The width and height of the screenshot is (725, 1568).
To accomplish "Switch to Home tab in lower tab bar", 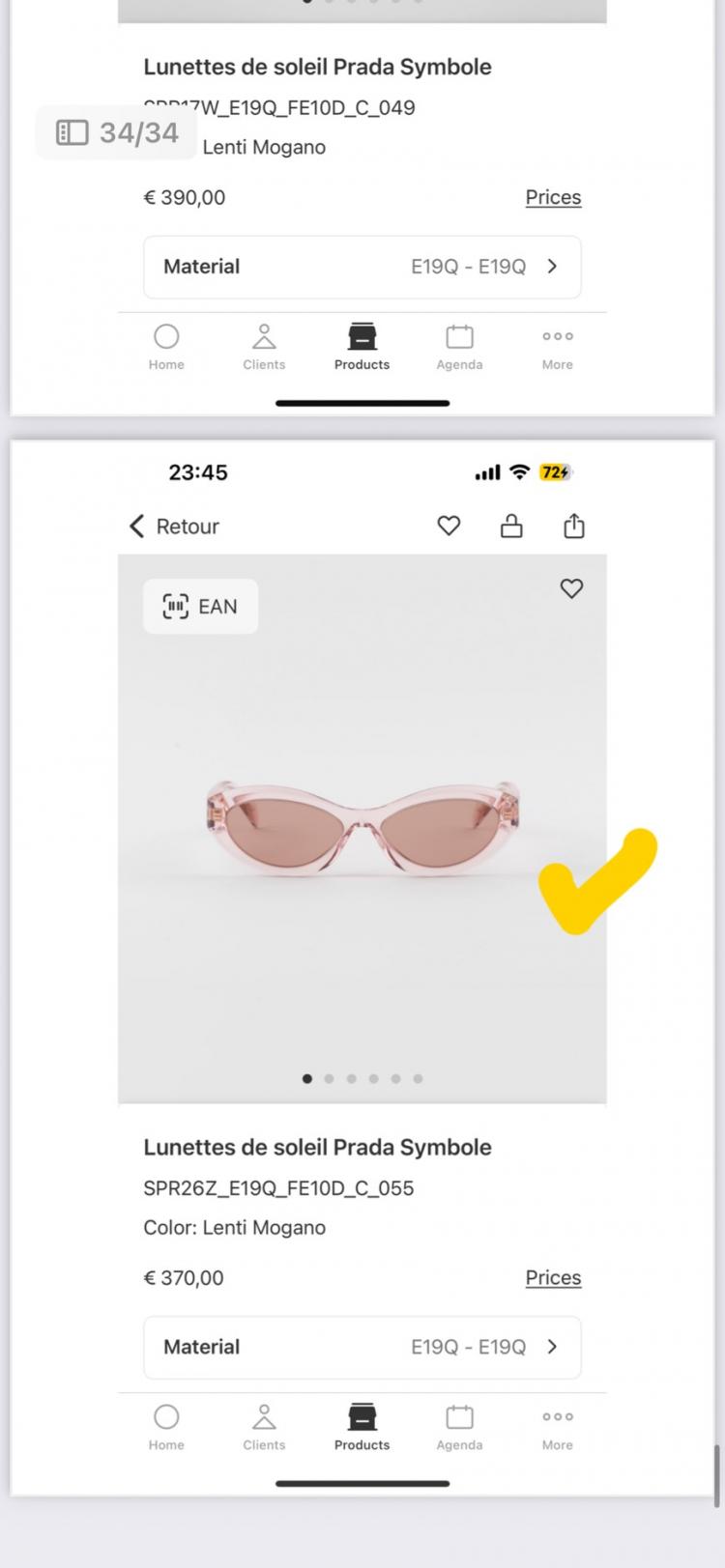I will 166,1425.
